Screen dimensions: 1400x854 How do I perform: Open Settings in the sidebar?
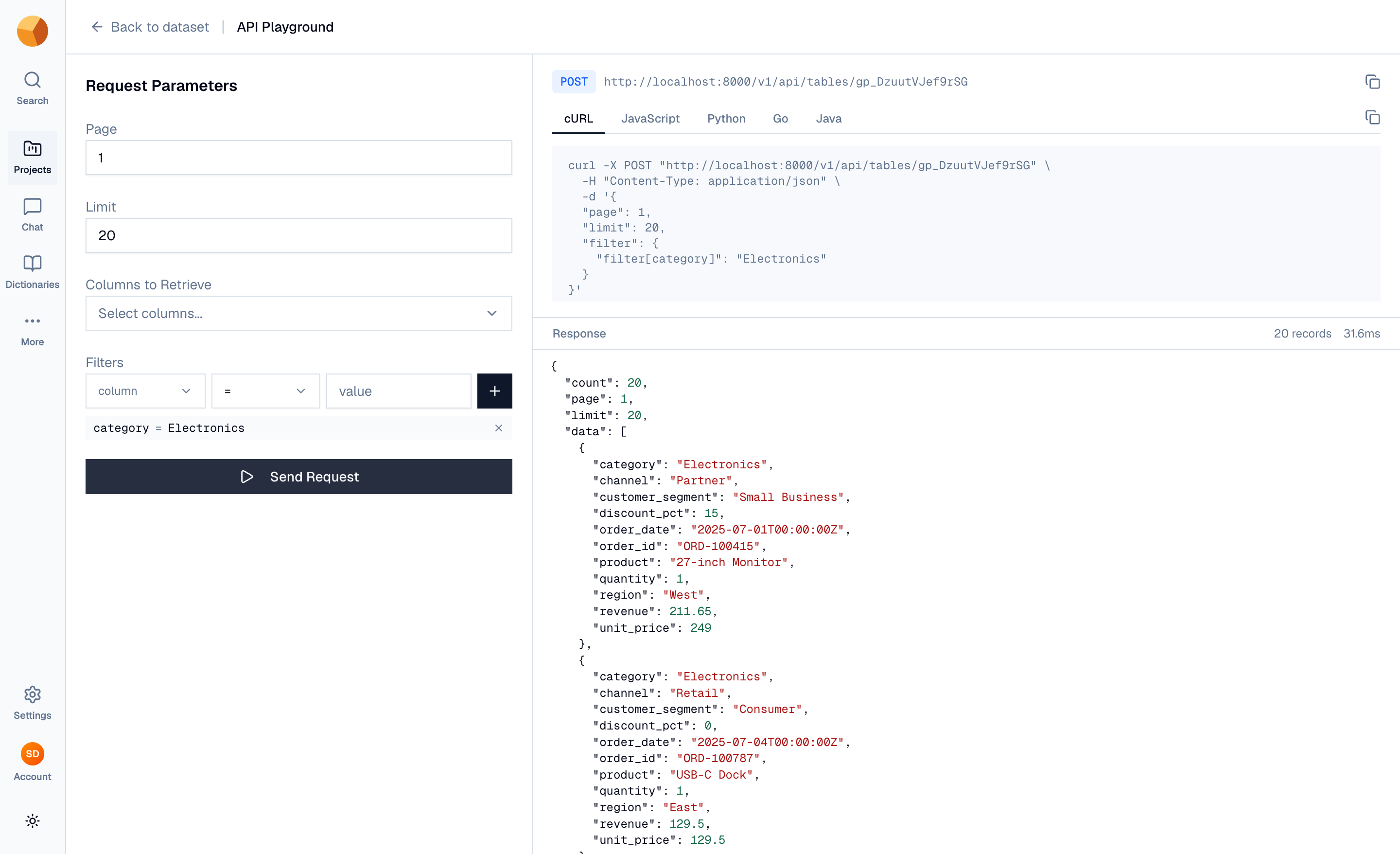click(x=33, y=703)
